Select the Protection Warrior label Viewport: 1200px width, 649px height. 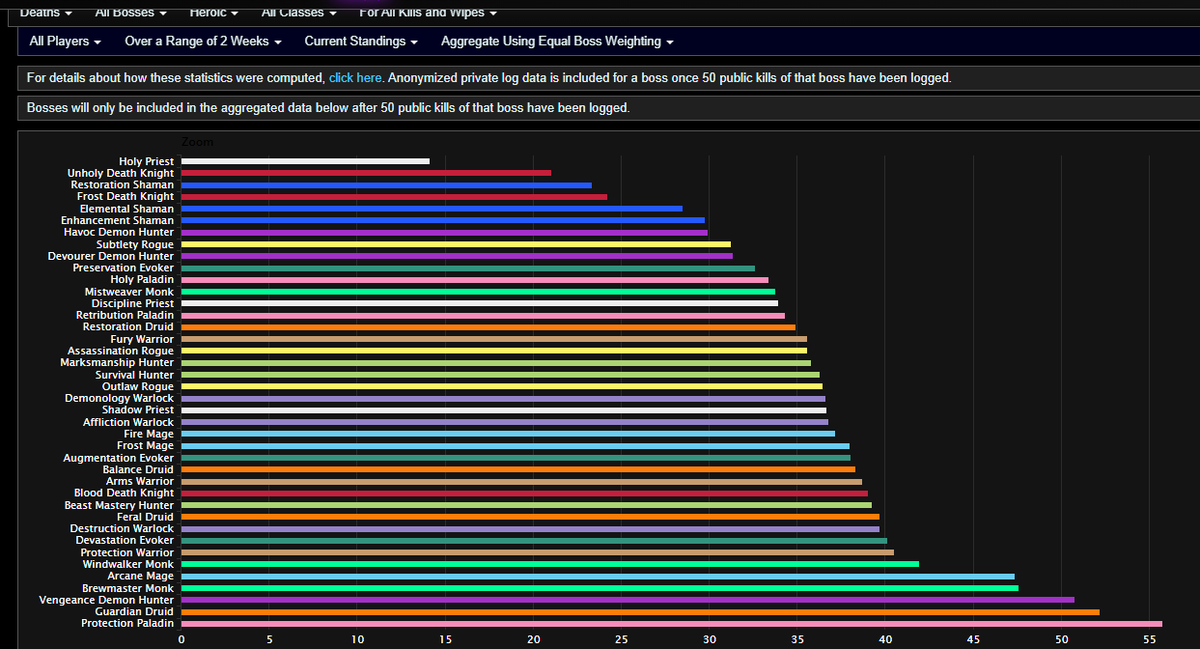pos(127,552)
